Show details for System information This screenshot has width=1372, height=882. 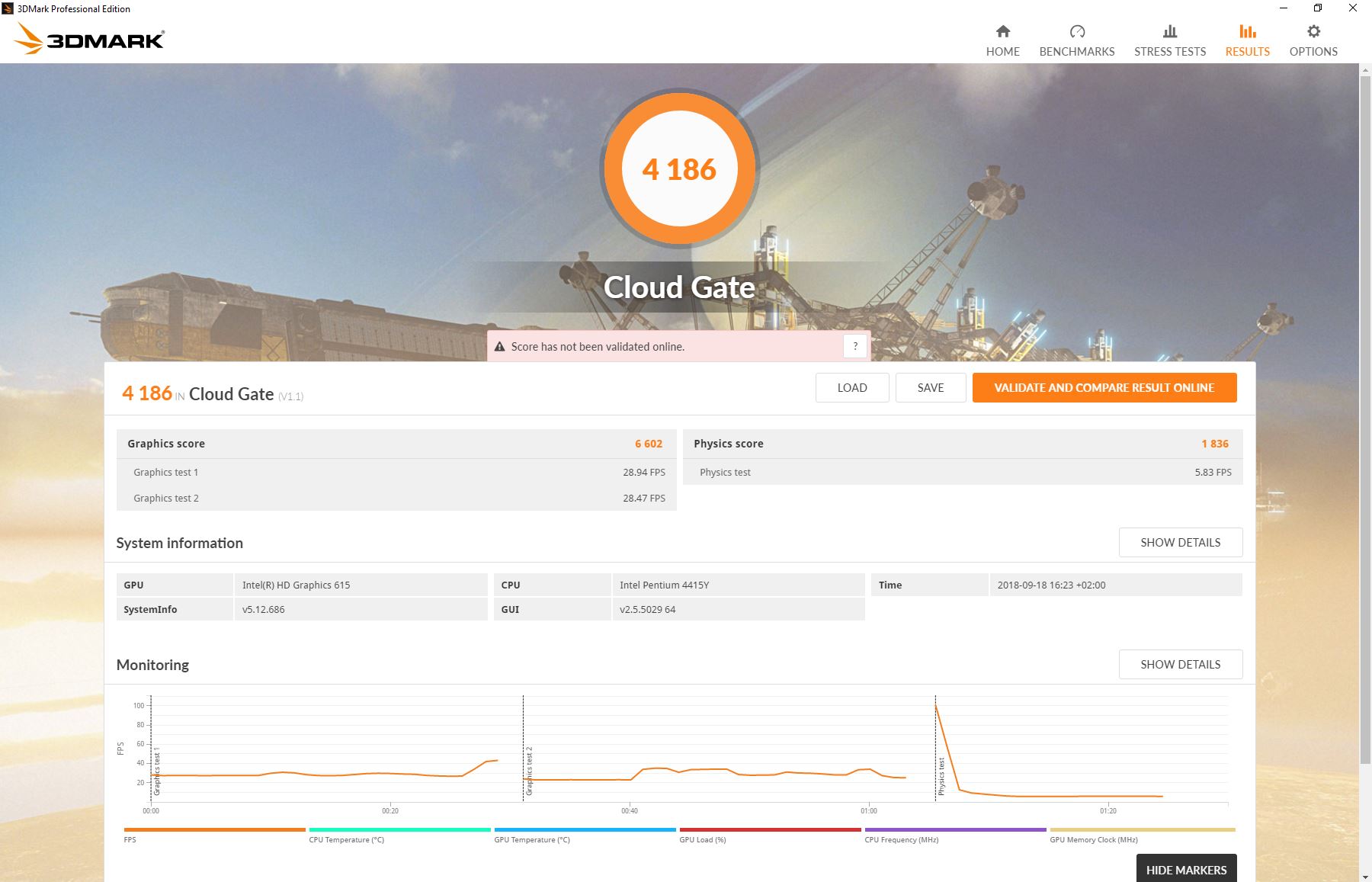1180,542
